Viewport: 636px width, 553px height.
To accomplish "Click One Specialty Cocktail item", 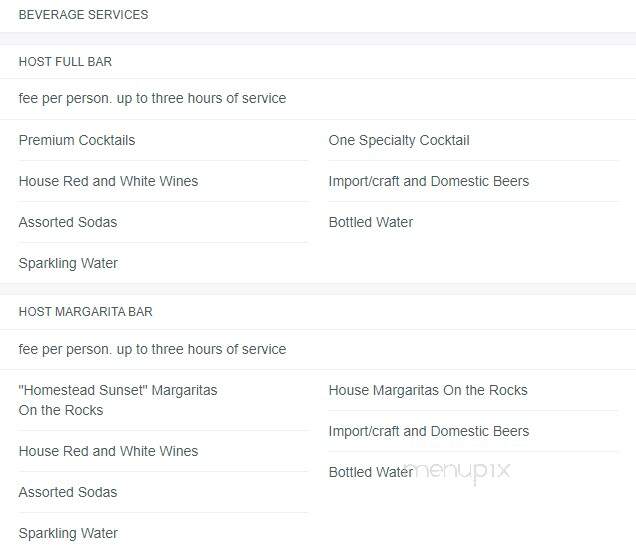I will (x=399, y=140).
